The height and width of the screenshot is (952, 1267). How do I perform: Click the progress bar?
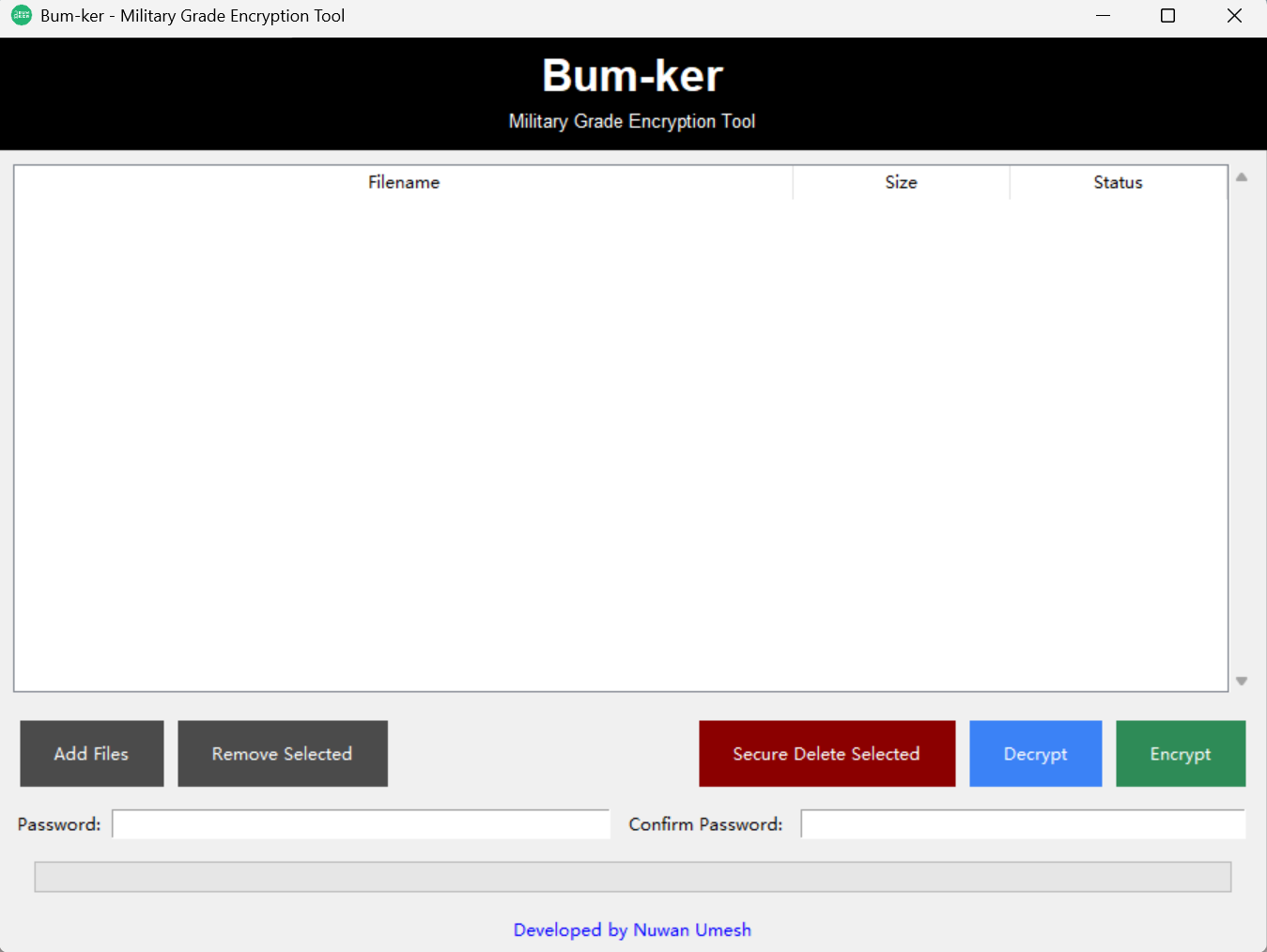coord(632,876)
